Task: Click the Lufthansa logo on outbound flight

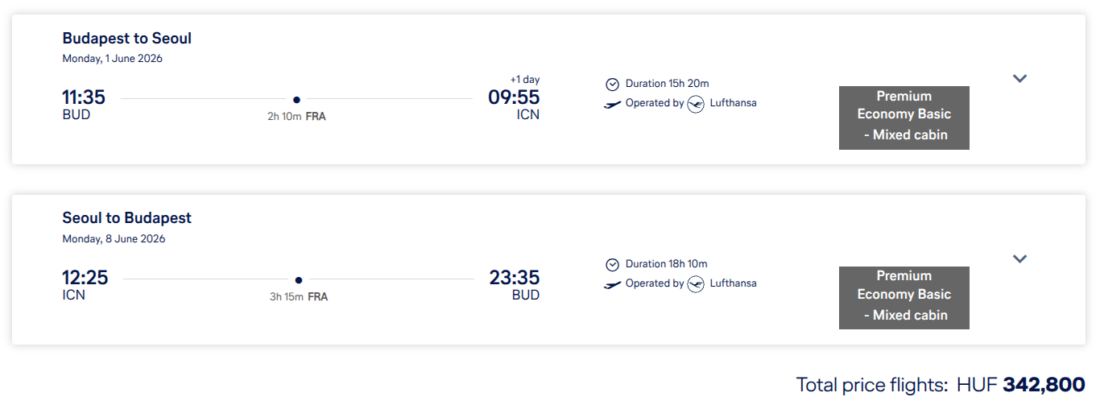Action: (x=696, y=104)
